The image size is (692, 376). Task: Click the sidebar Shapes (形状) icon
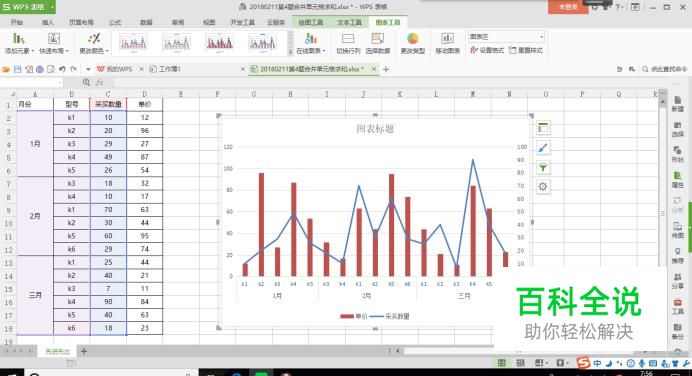677,155
